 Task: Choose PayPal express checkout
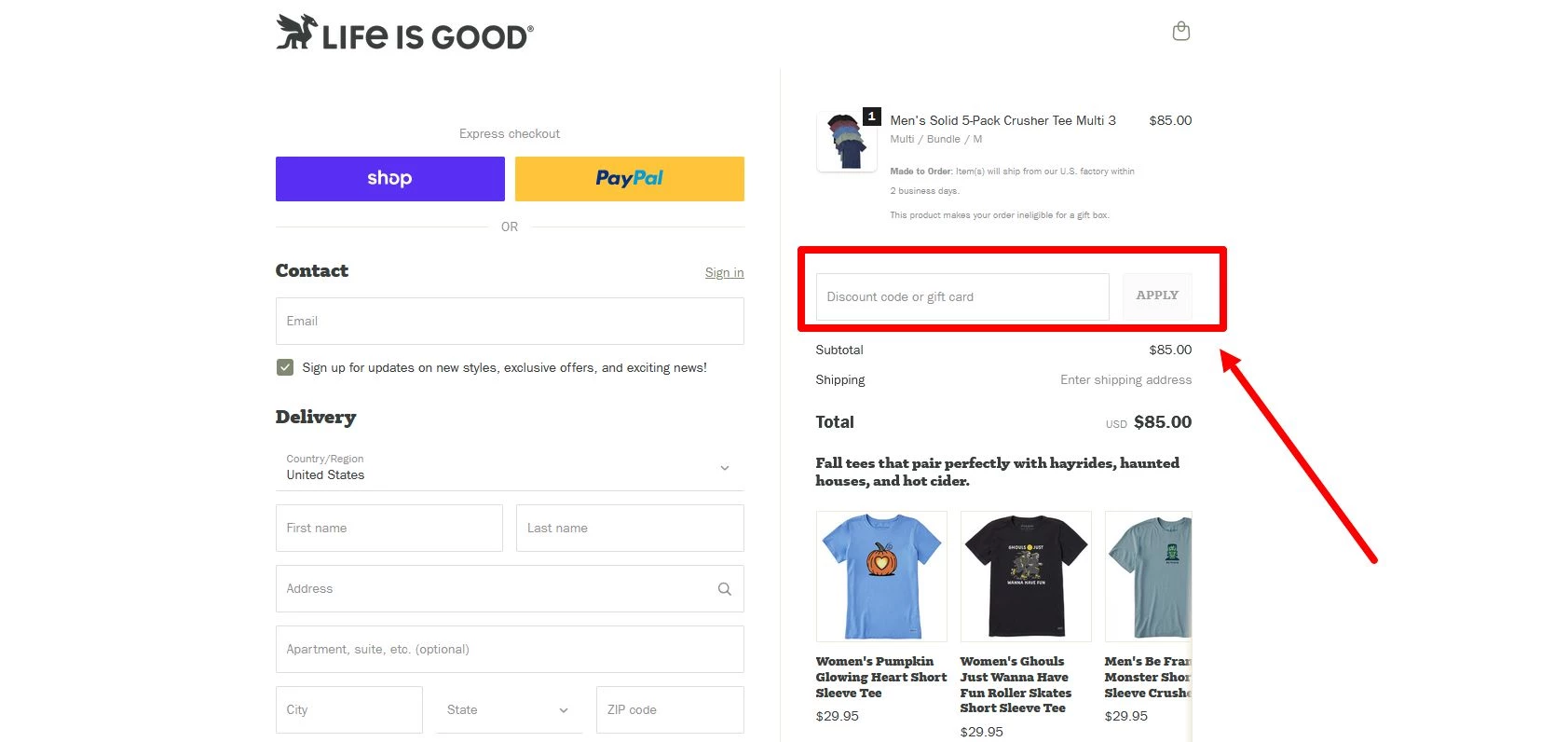click(629, 179)
